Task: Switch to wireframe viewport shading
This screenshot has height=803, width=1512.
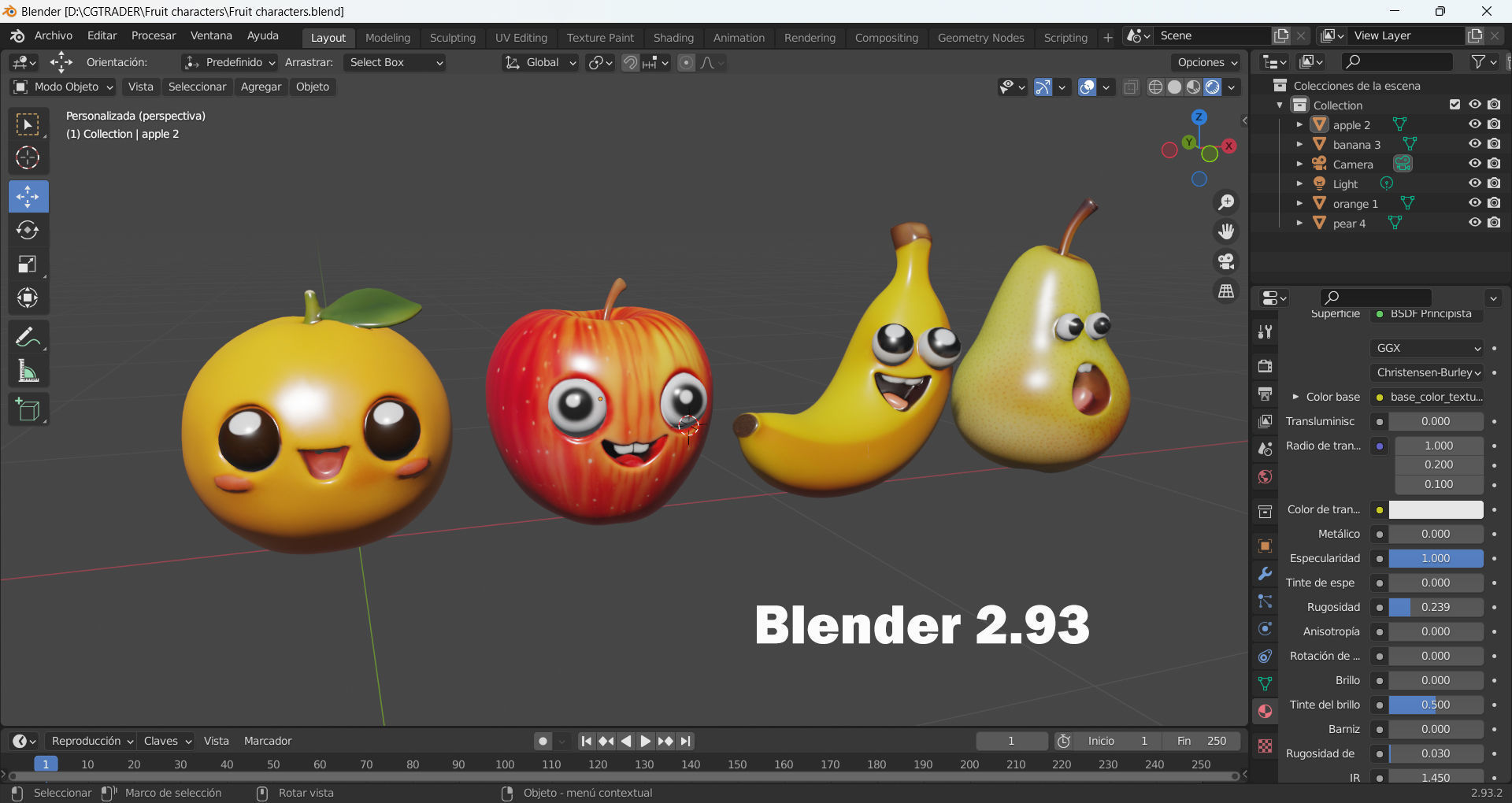Action: click(1155, 87)
